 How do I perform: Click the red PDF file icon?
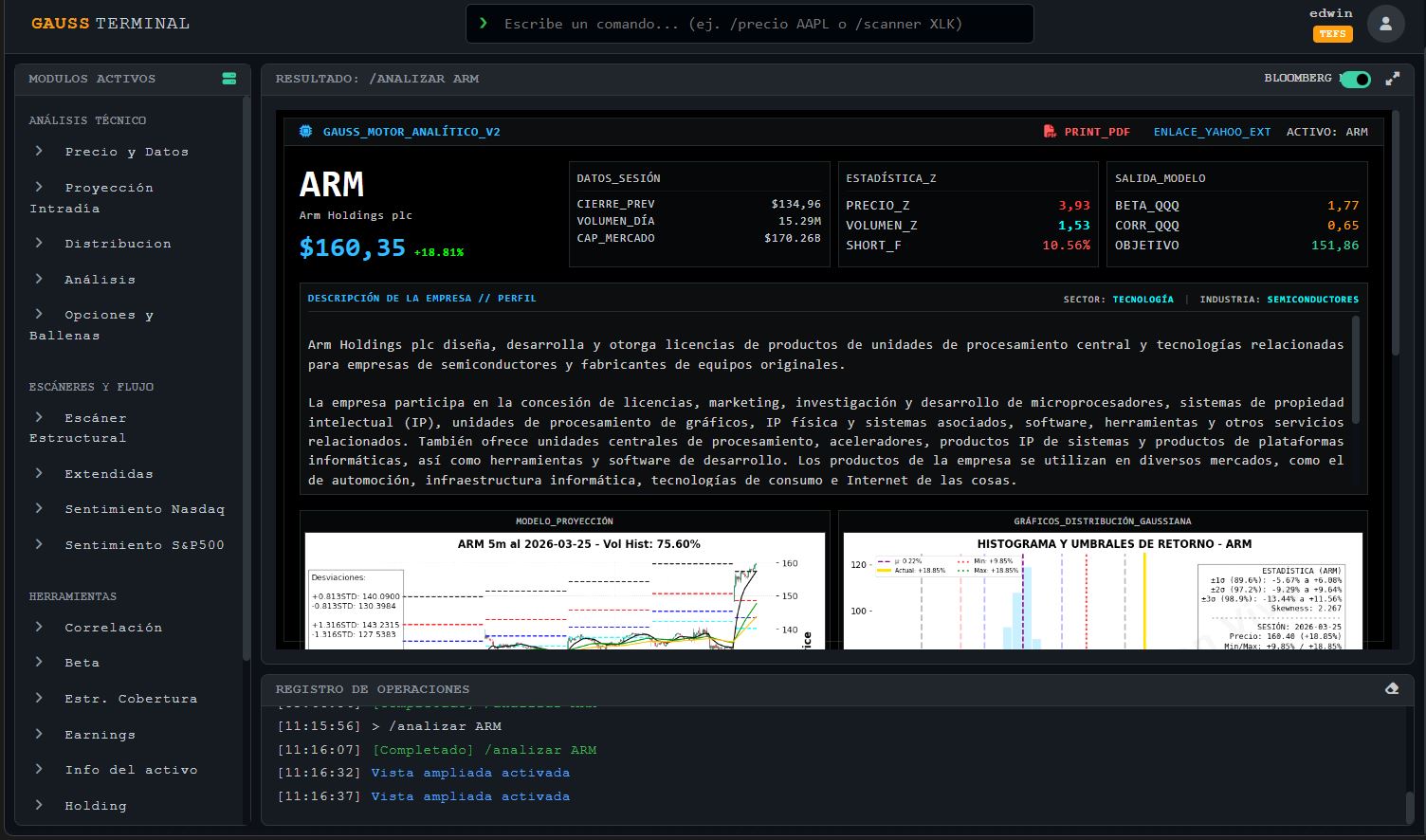[x=1050, y=132]
